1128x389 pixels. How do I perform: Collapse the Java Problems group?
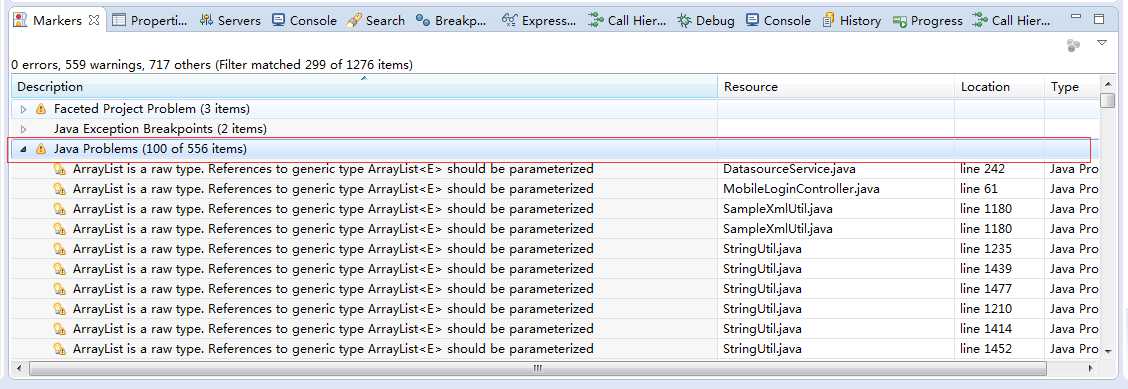coord(23,150)
